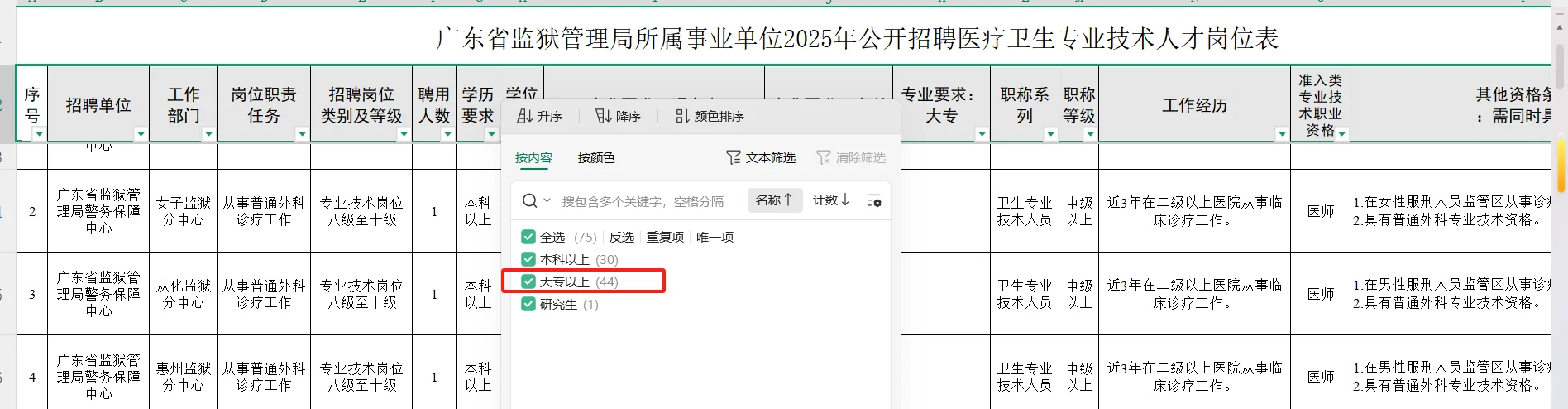Open filter dropdown for 职称等级 column
The height and width of the screenshot is (409, 1568).
(x=1090, y=134)
